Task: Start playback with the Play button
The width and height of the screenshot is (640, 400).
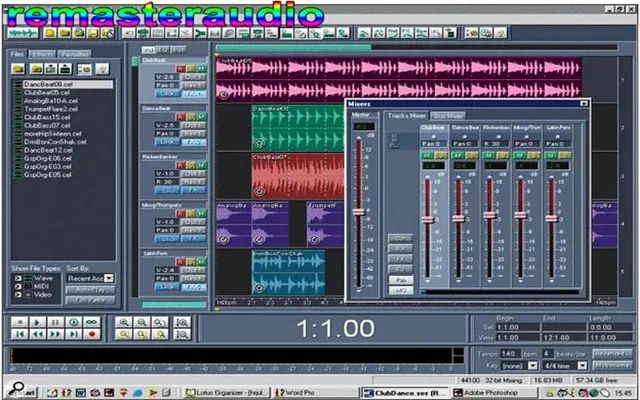Action: point(38,322)
